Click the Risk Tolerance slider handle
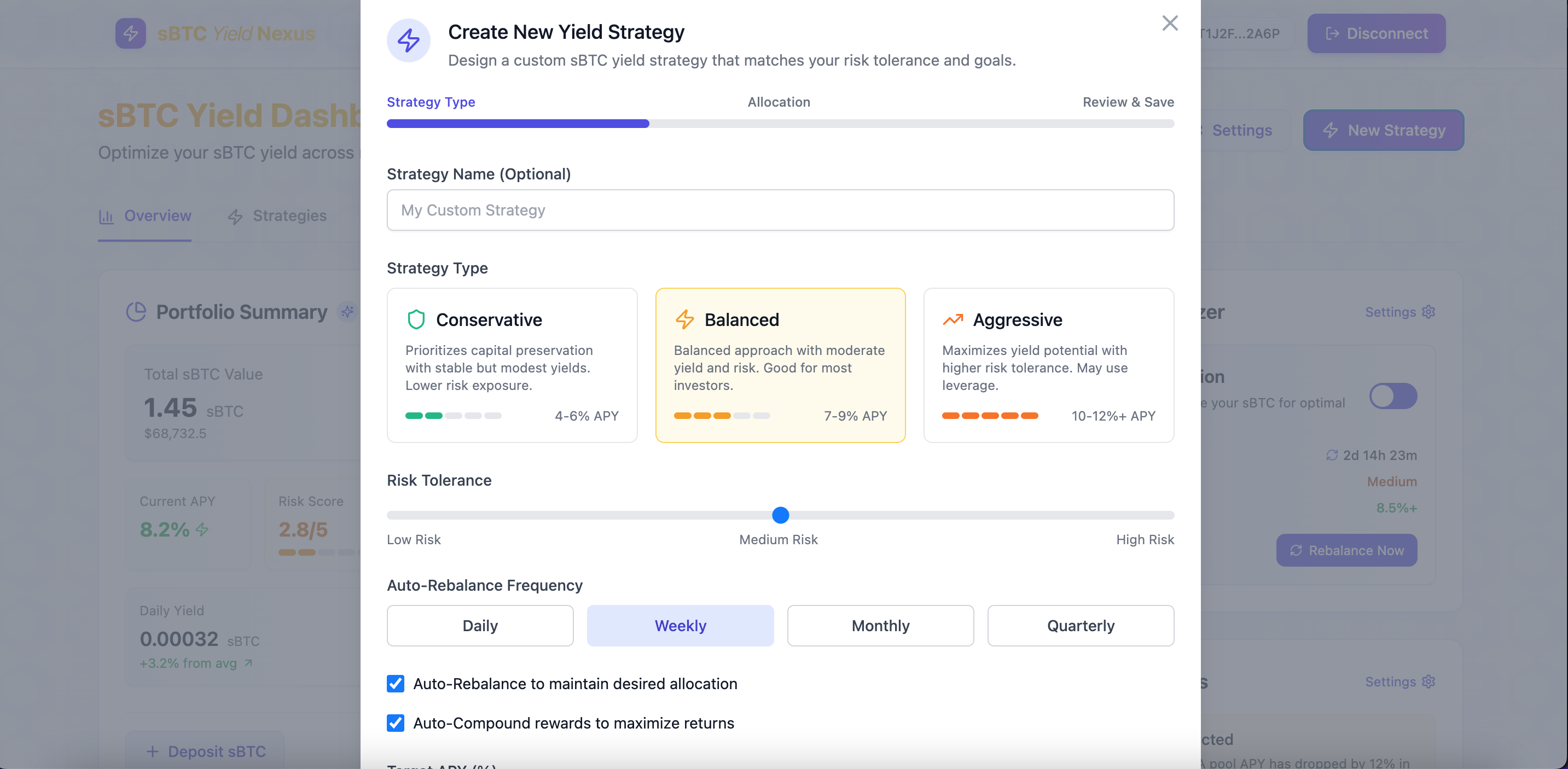This screenshot has height=769, width=1568. pyautogui.click(x=780, y=515)
